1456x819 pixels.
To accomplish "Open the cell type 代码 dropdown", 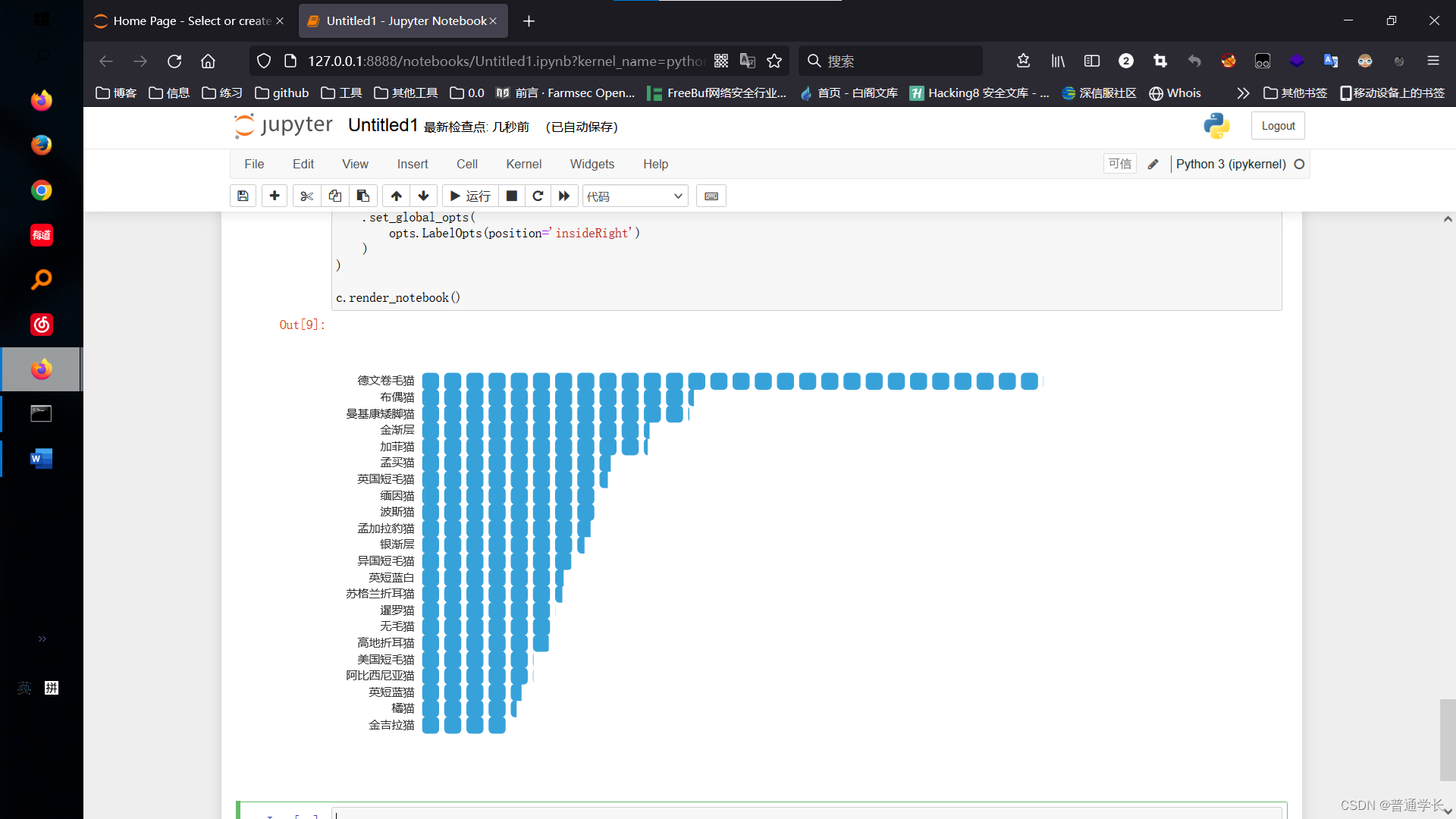I will 635,196.
